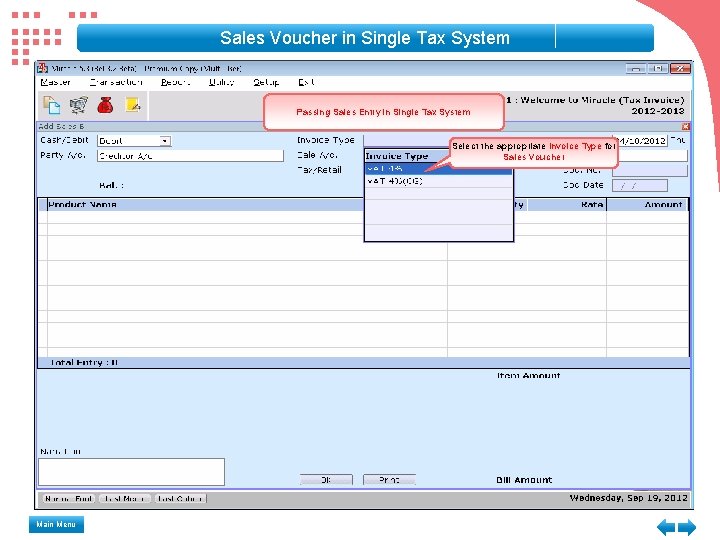Go to the previous slide arrow
This screenshot has height=540, width=720.
click(x=666, y=527)
